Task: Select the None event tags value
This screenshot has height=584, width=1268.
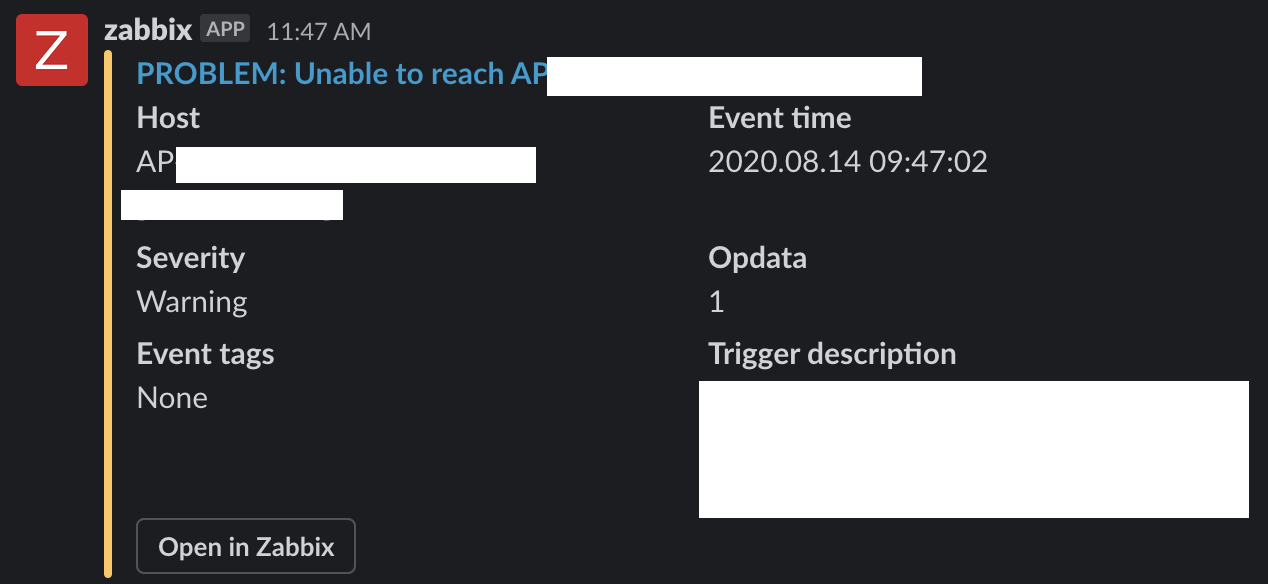Action: click(172, 398)
